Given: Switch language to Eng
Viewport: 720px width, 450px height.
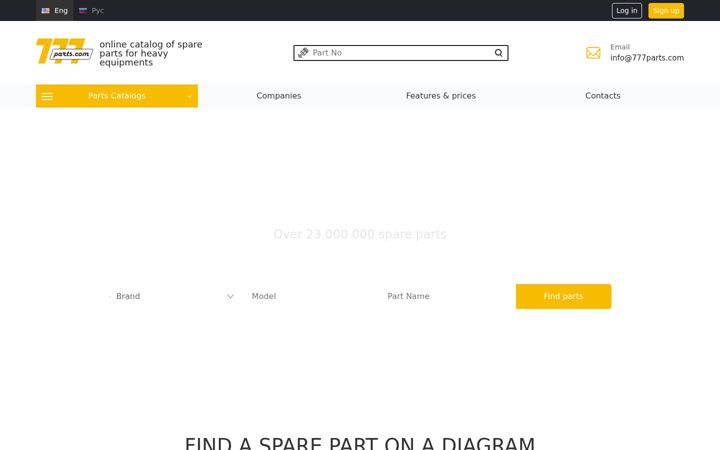Looking at the screenshot, I should pos(55,11).
